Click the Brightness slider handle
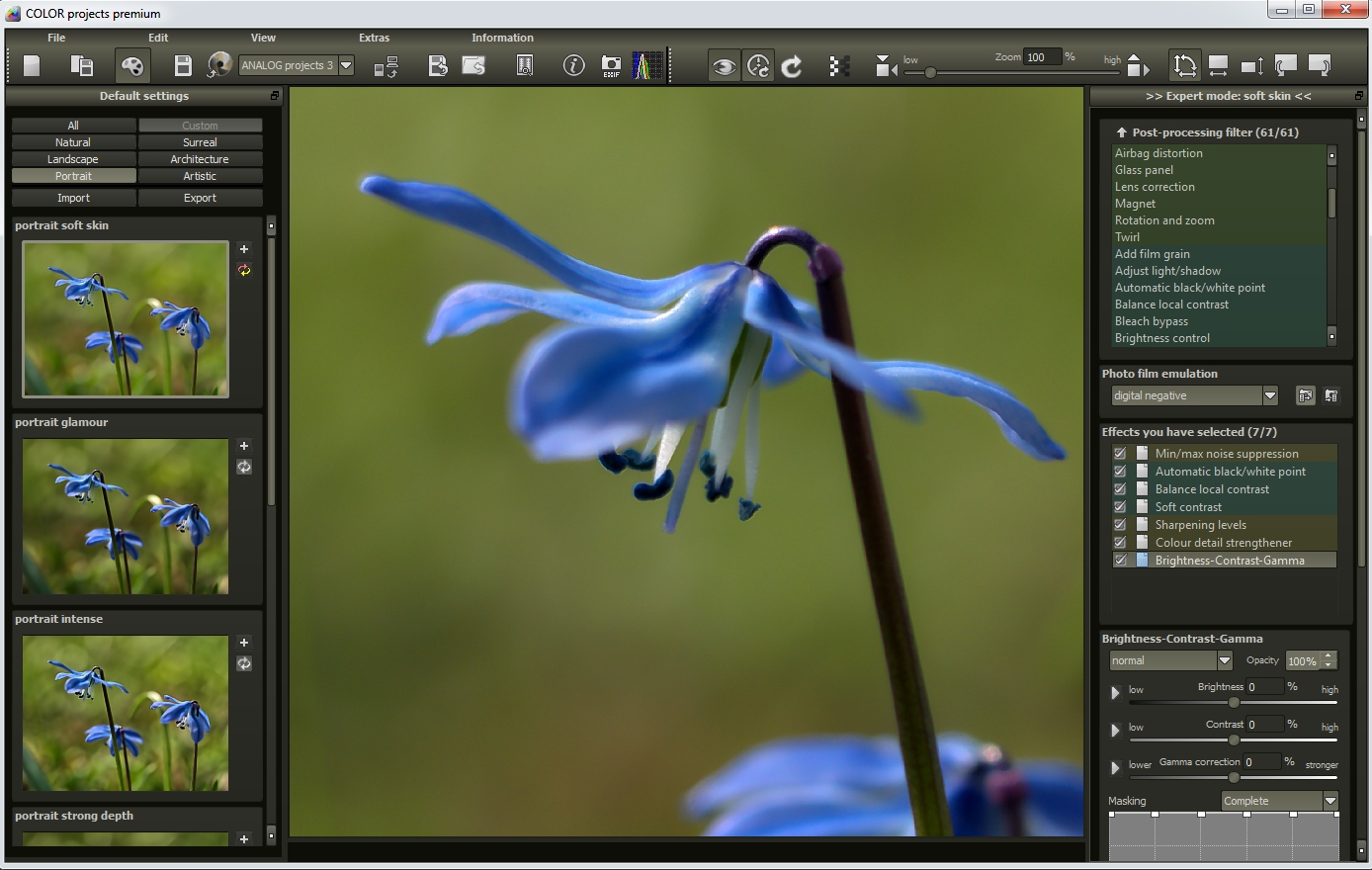 [1234, 702]
